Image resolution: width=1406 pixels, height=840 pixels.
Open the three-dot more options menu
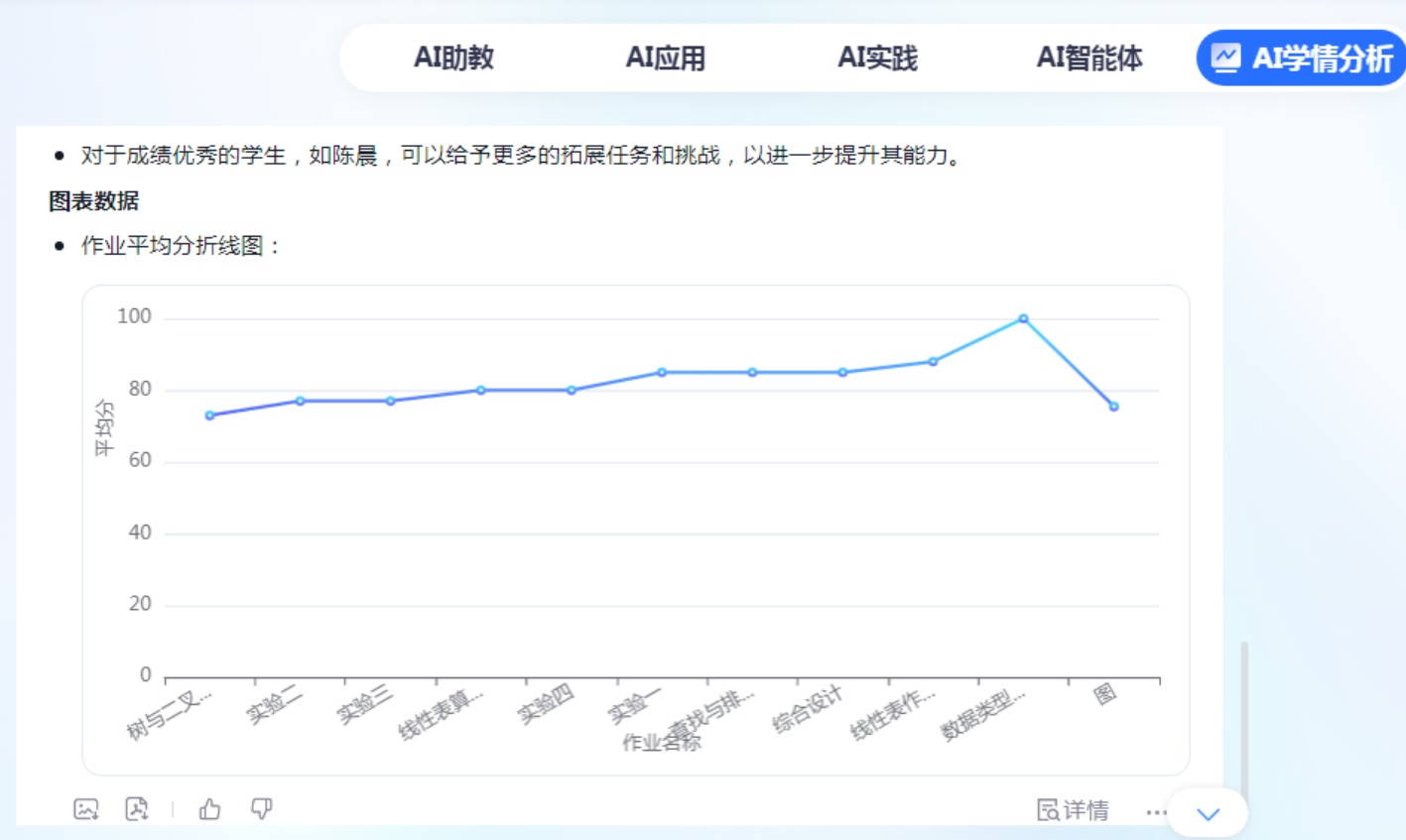[x=1155, y=812]
